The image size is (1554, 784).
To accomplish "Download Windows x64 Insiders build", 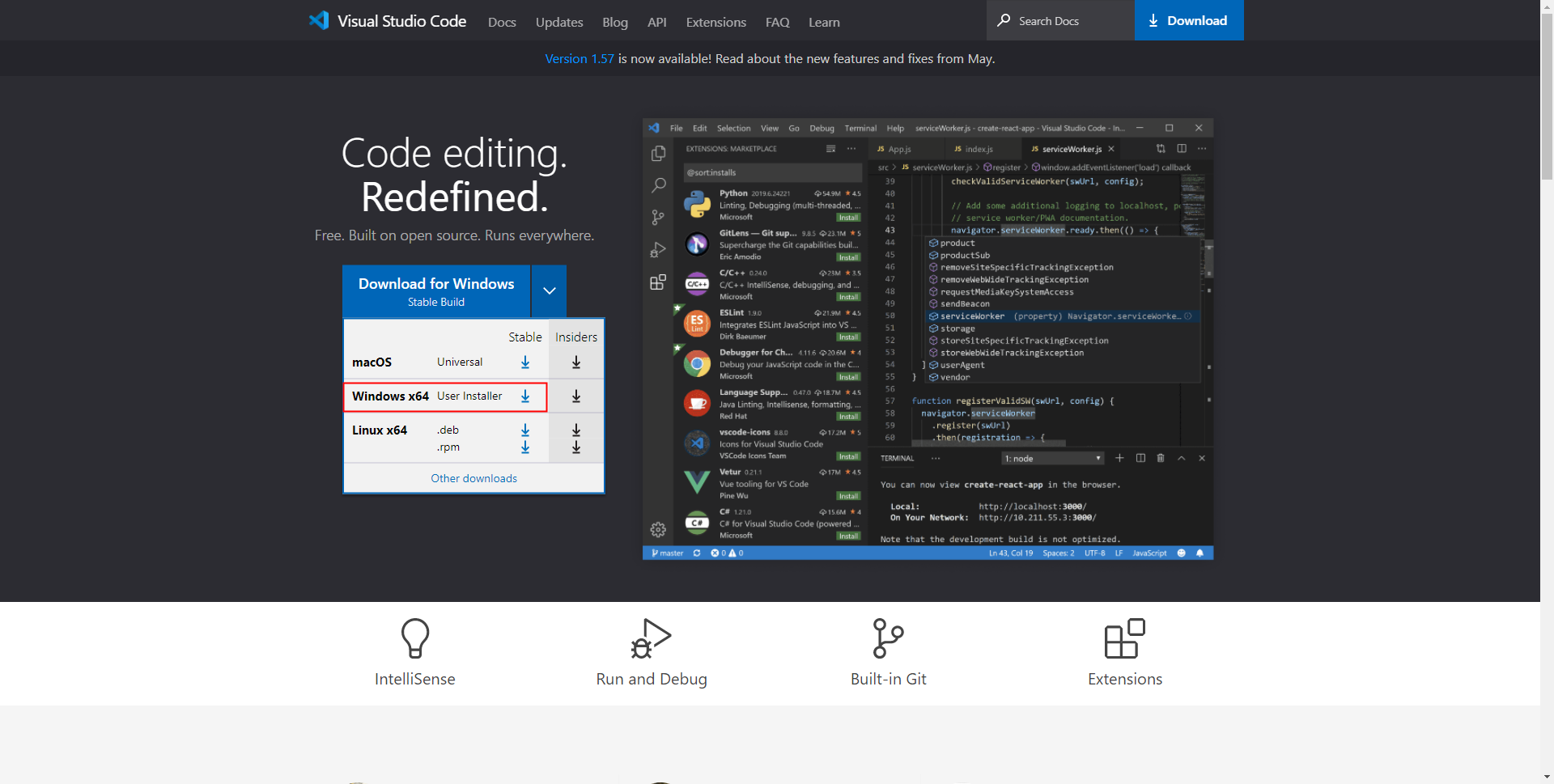I will pos(576,396).
